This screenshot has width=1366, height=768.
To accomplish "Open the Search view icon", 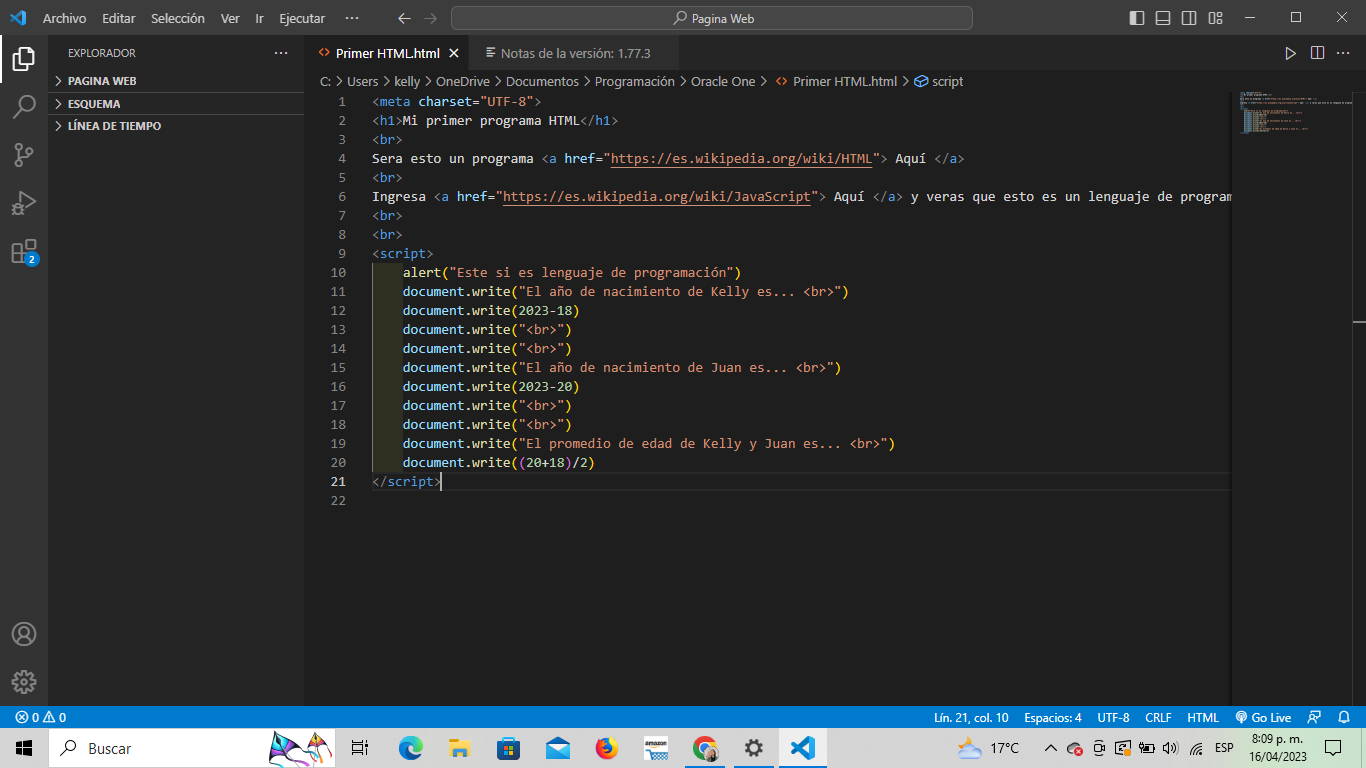I will click(x=24, y=106).
